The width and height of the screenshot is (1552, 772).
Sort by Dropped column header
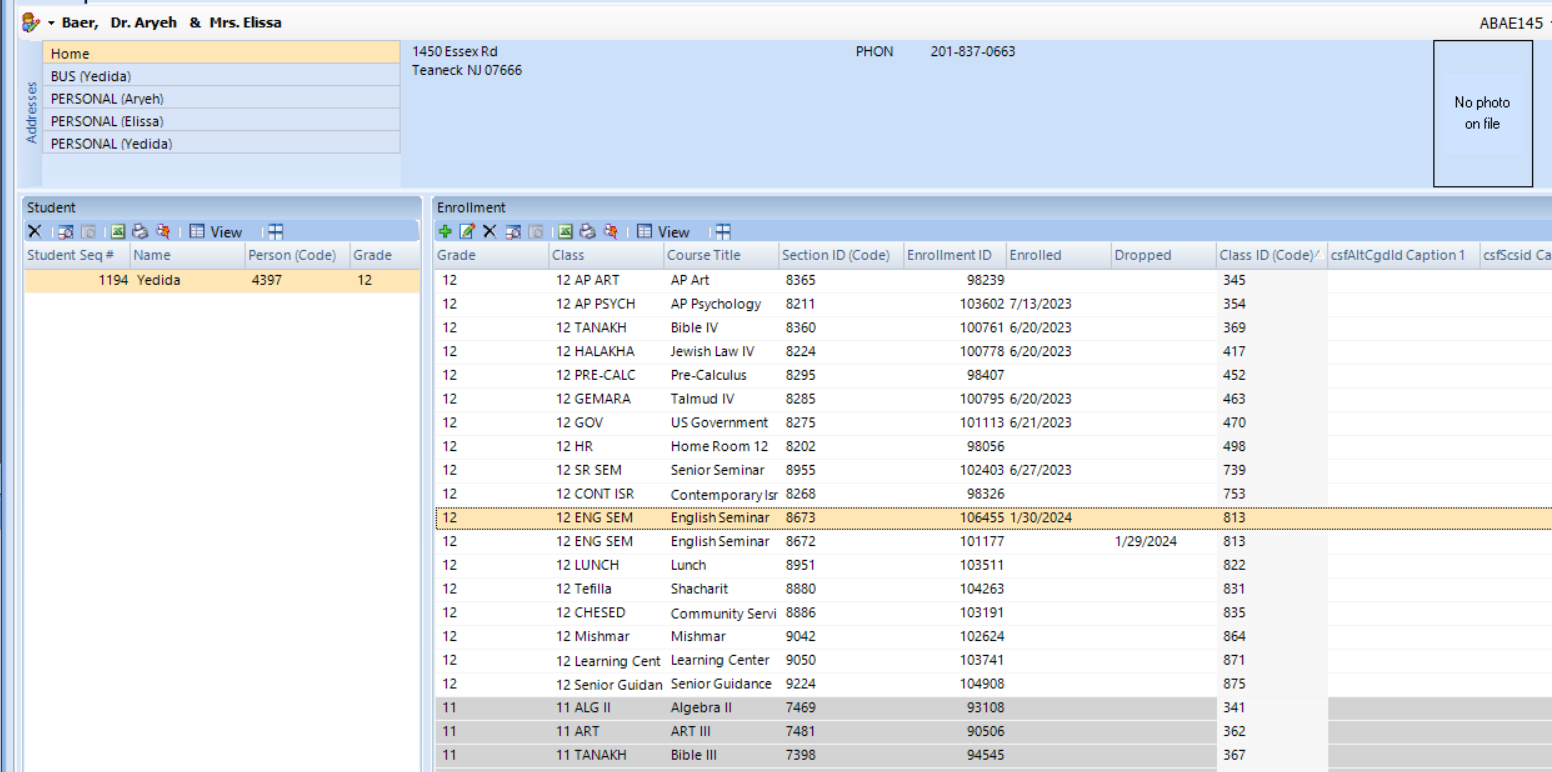pyautogui.click(x=1163, y=255)
